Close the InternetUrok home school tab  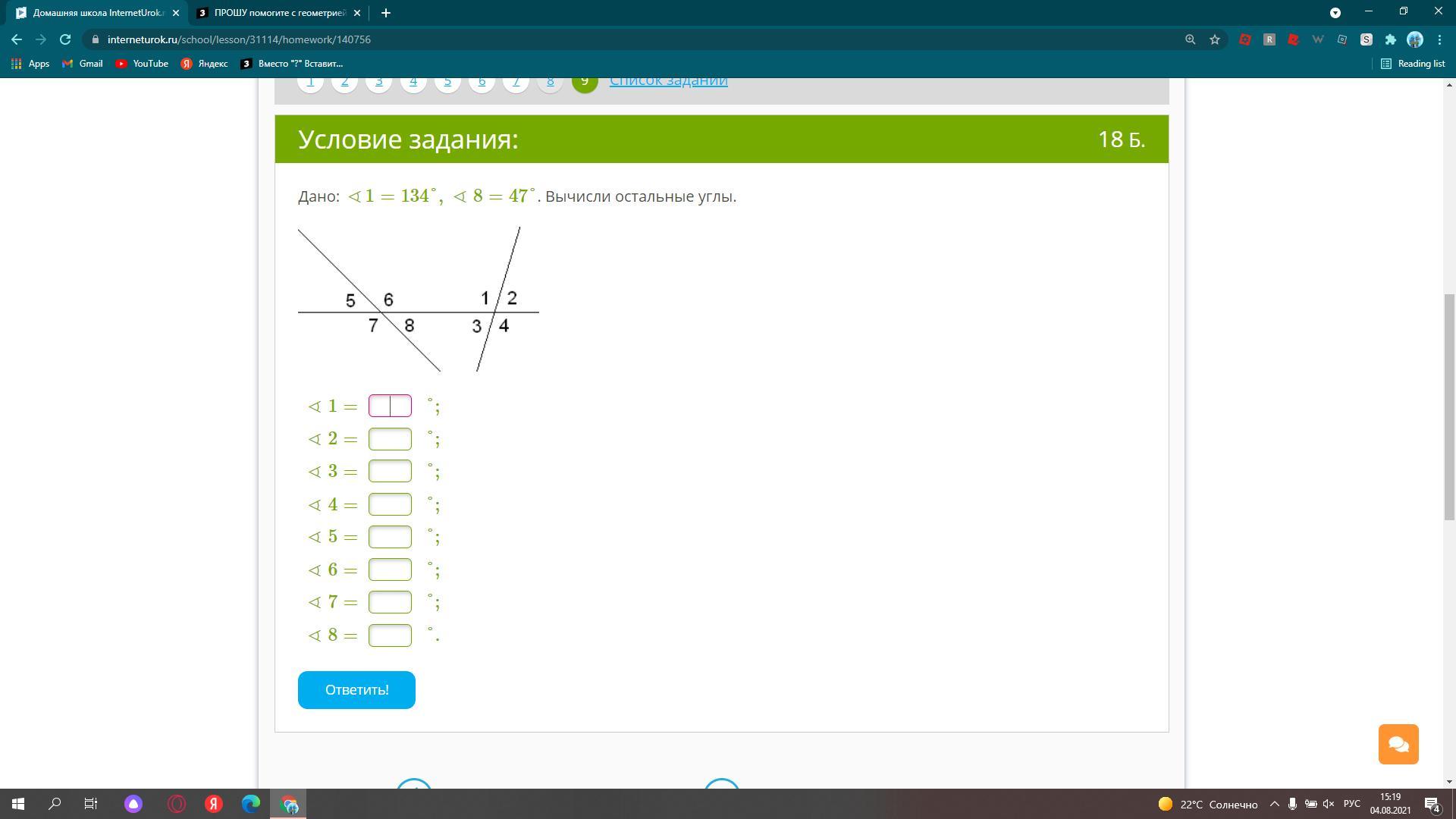(176, 13)
